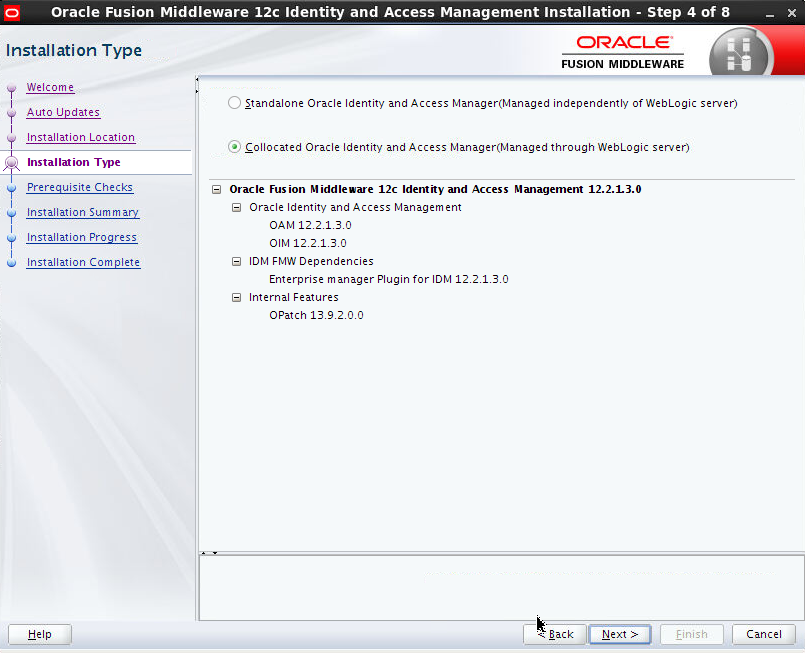Select Enterprise manager Plugin for IDM item
Viewport: 805px width, 653px height.
389,279
